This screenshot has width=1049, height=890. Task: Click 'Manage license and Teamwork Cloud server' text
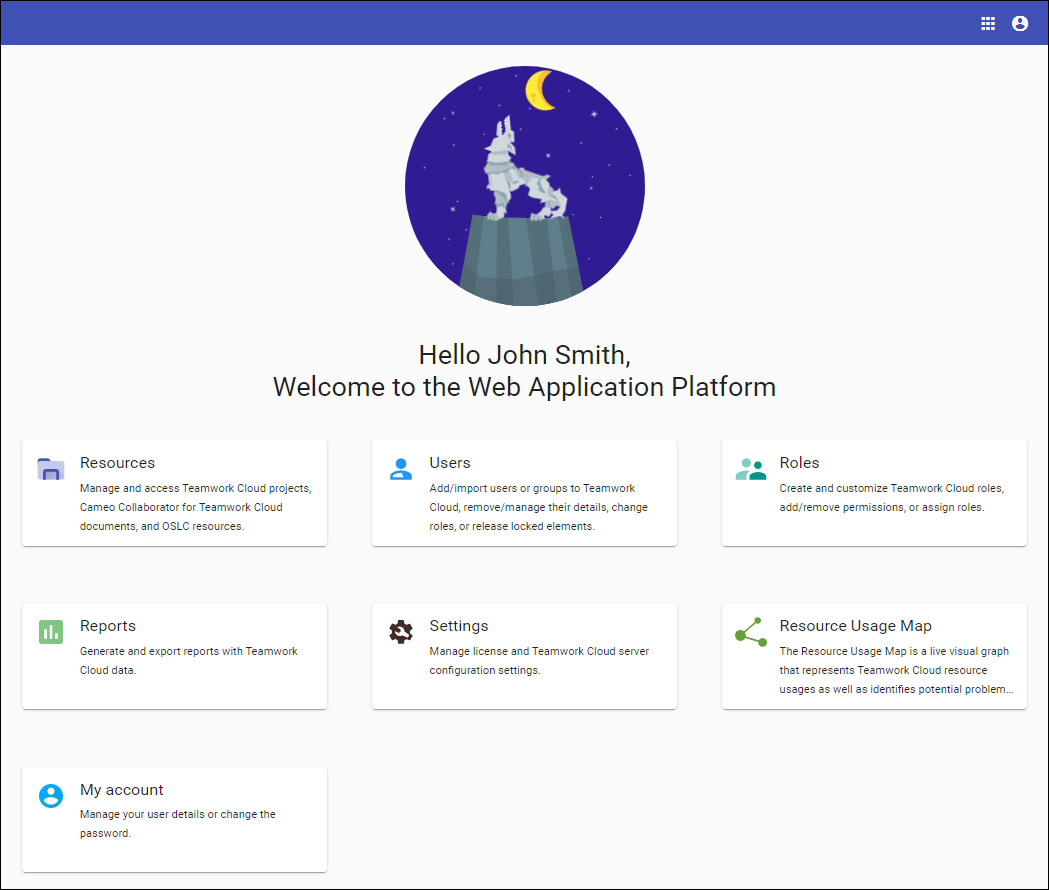539,660
